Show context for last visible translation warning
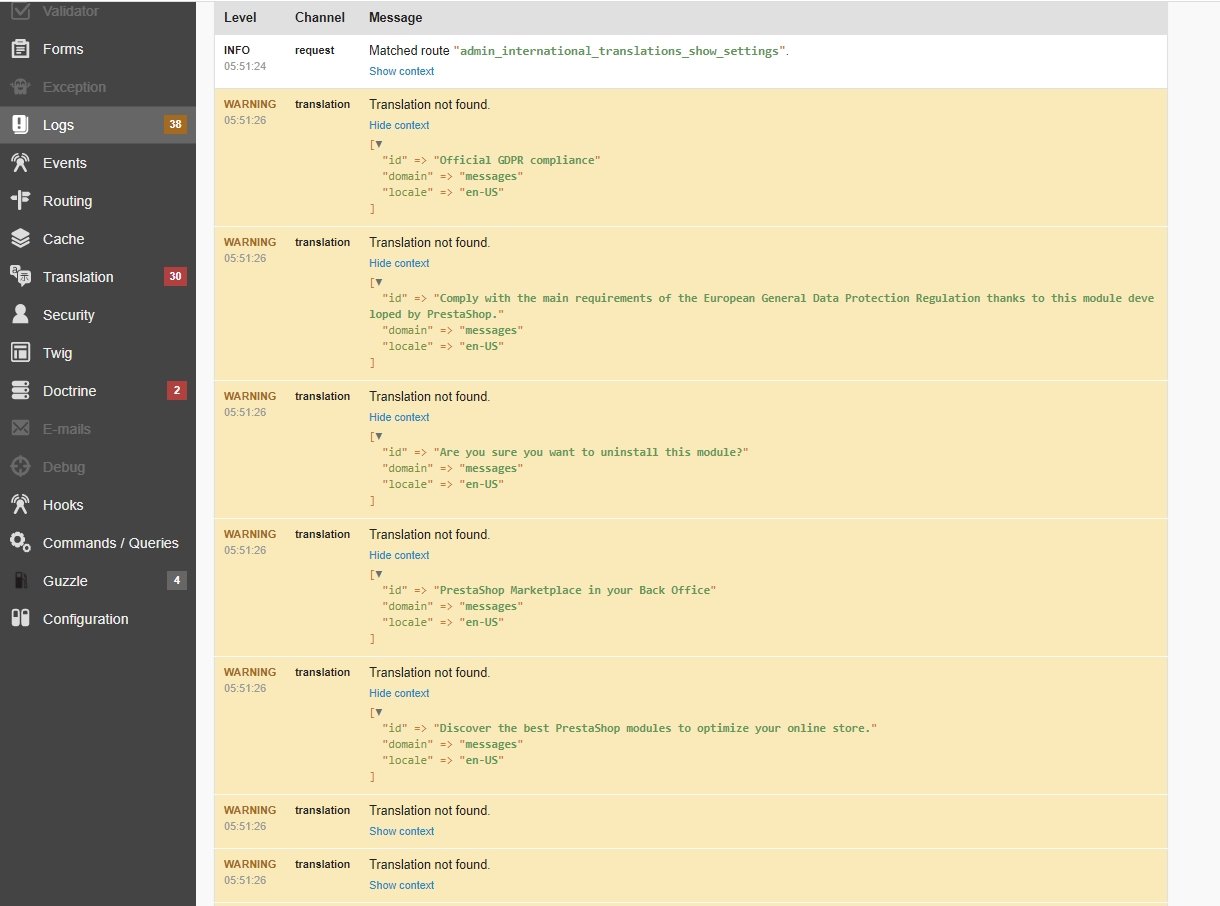The image size is (1220, 906). [x=401, y=885]
